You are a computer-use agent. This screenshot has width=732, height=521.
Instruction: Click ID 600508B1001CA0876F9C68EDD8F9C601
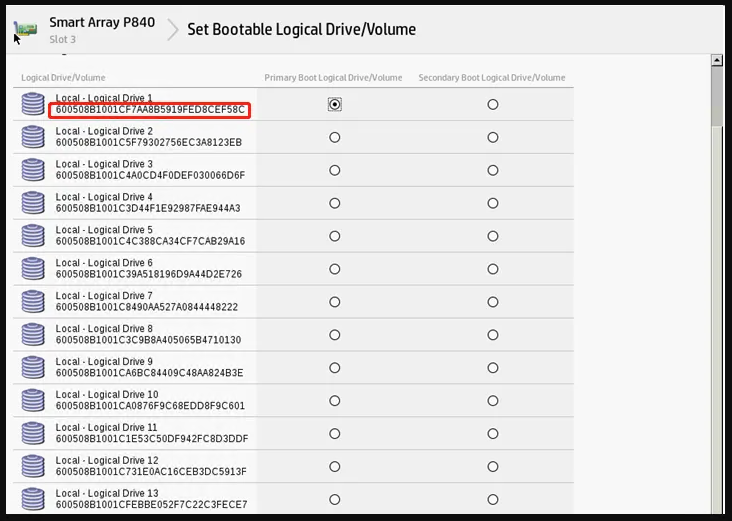coord(150,406)
